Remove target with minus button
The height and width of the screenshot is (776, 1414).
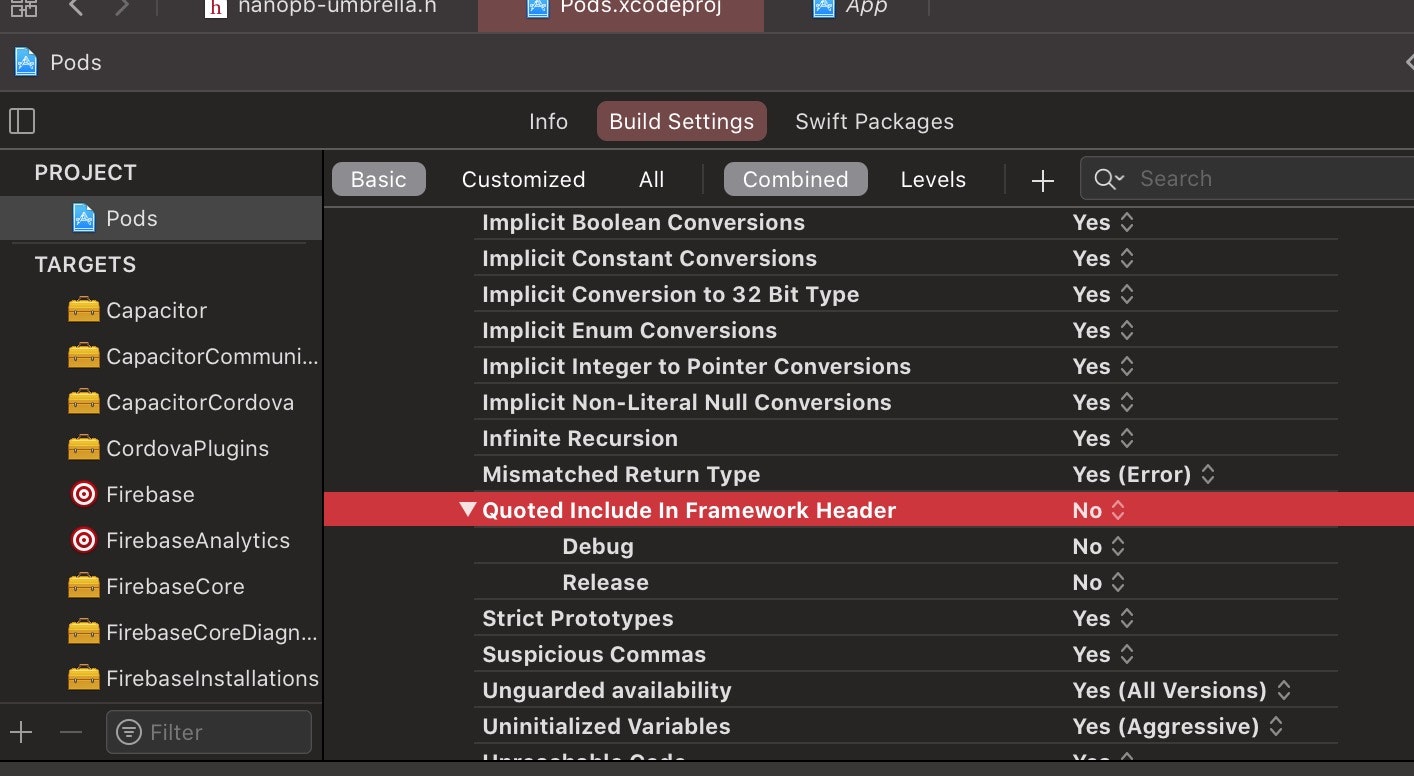tap(70, 732)
